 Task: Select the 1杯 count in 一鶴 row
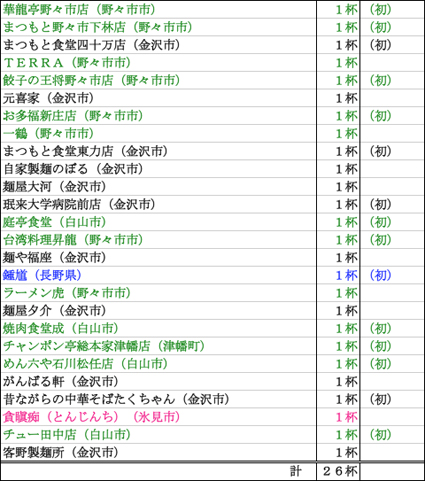[x=346, y=133]
